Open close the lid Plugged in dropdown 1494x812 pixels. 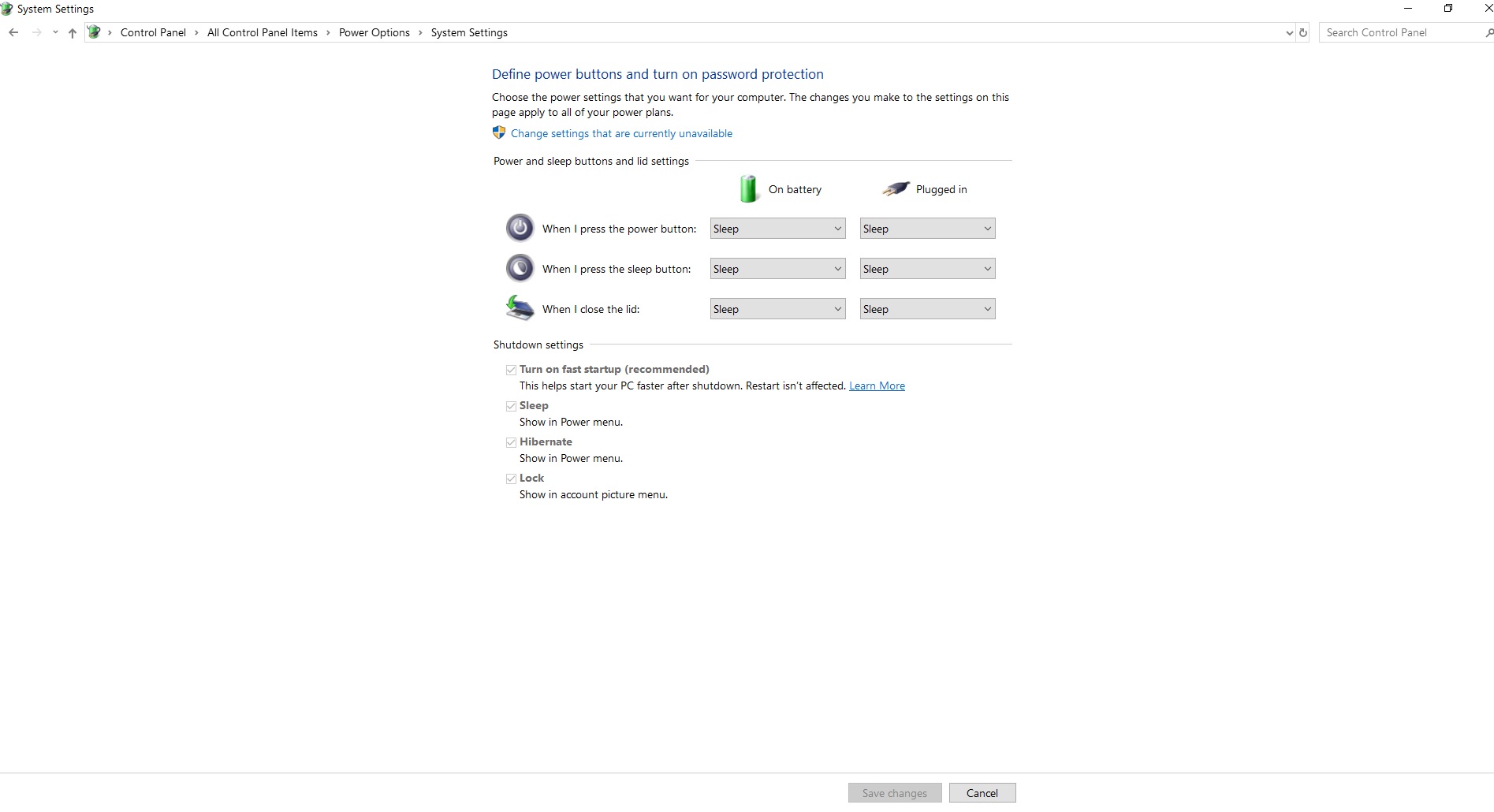click(927, 309)
